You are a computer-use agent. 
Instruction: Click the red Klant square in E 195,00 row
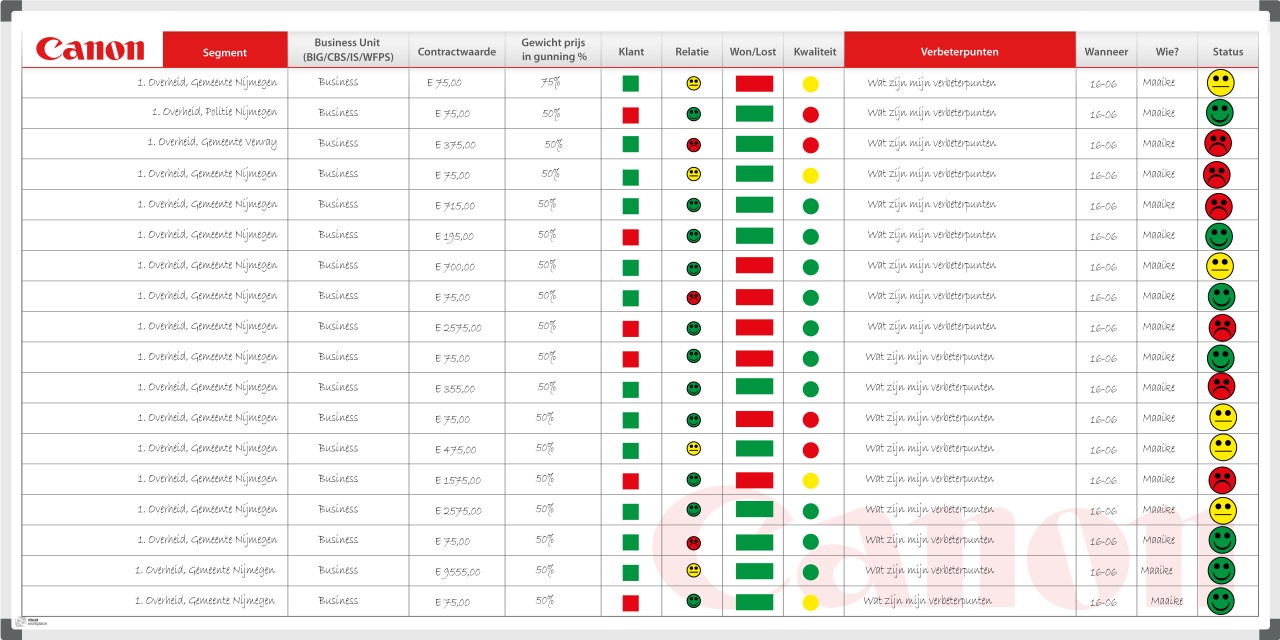630,237
